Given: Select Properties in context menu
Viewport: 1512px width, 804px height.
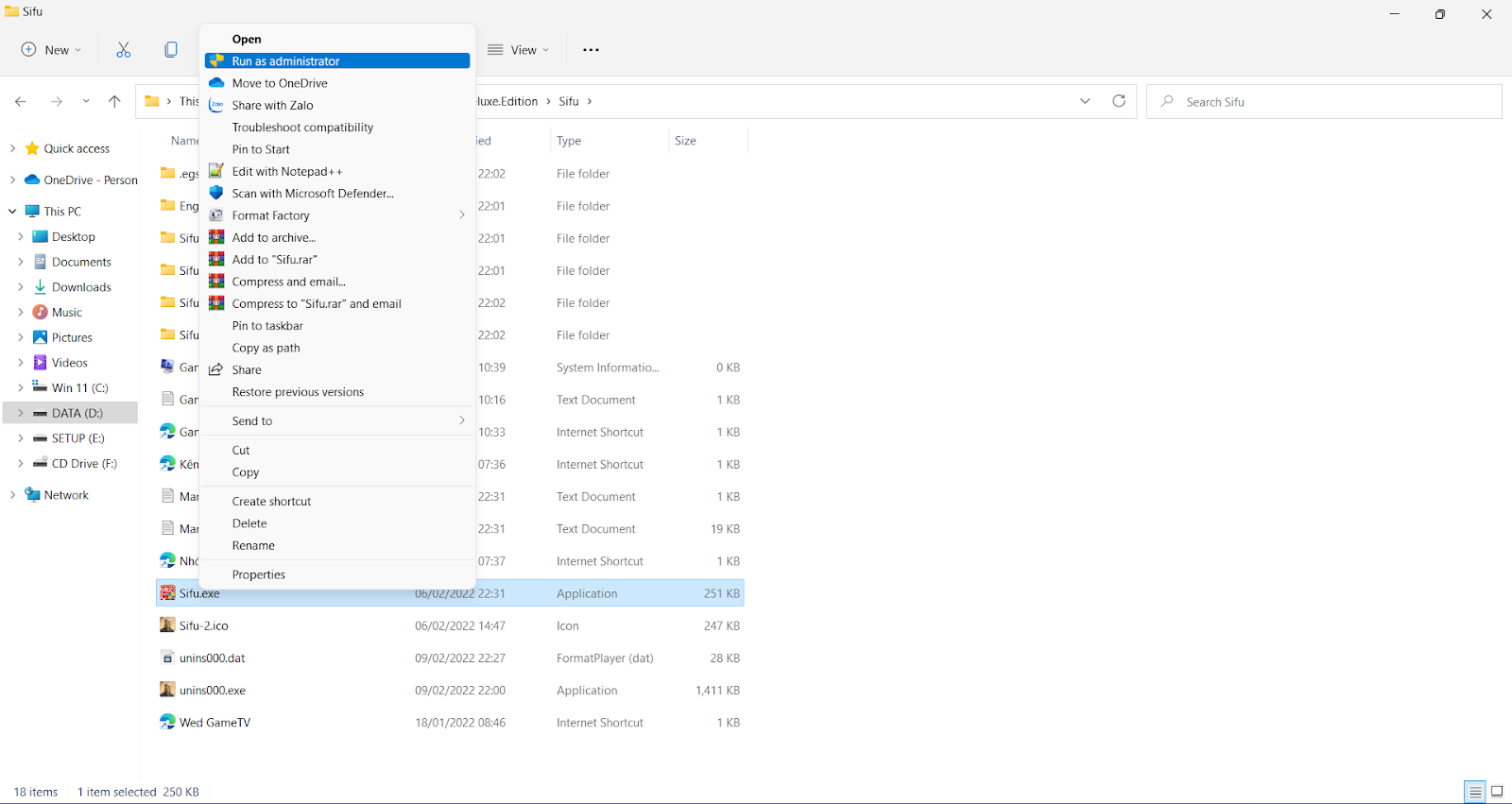Looking at the screenshot, I should 337,574.
